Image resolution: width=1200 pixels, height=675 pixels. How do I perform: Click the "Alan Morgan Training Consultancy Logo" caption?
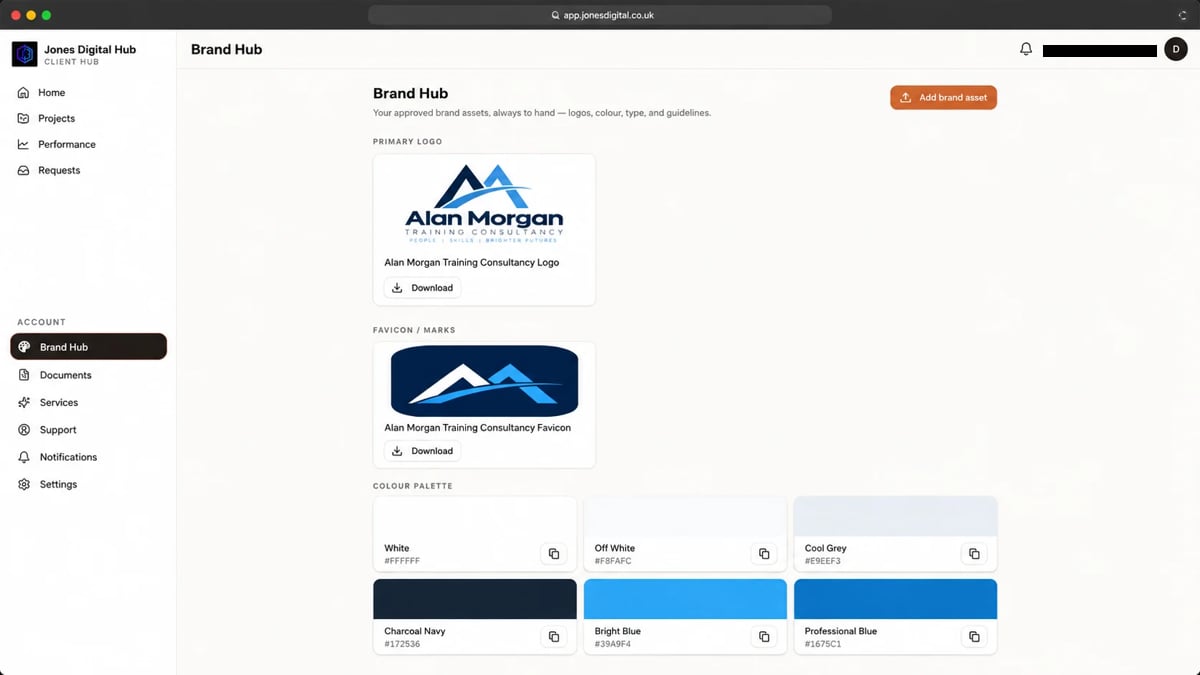472,263
